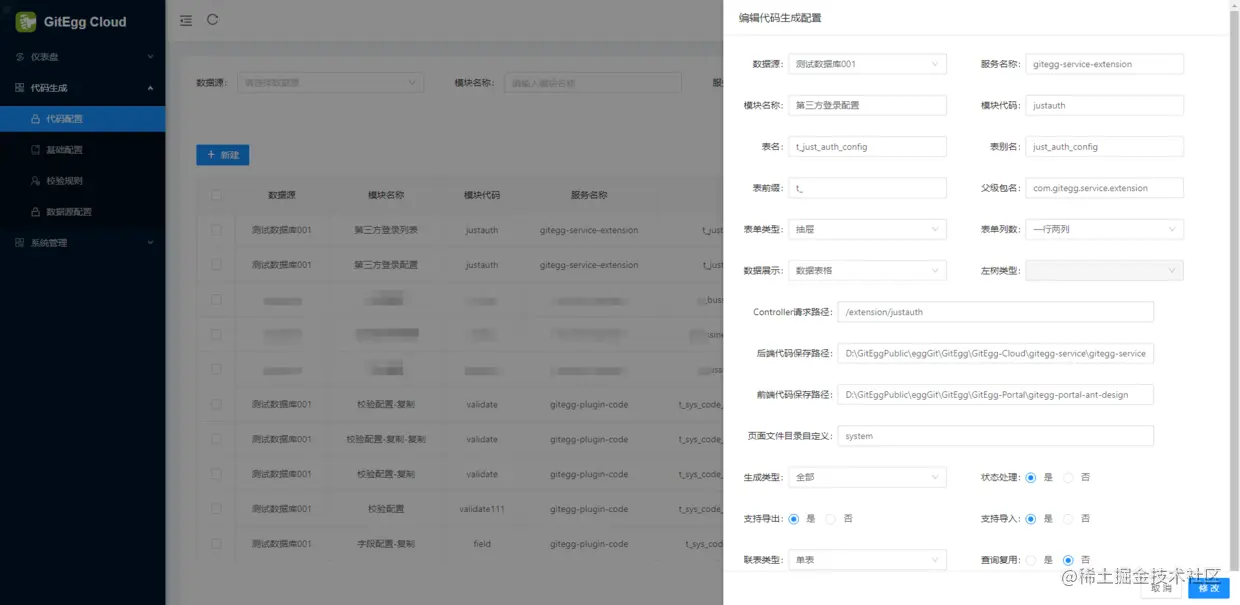Image resolution: width=1240 pixels, height=605 pixels.
Task: Click the icon beside 基础配置
Action: coord(36,150)
